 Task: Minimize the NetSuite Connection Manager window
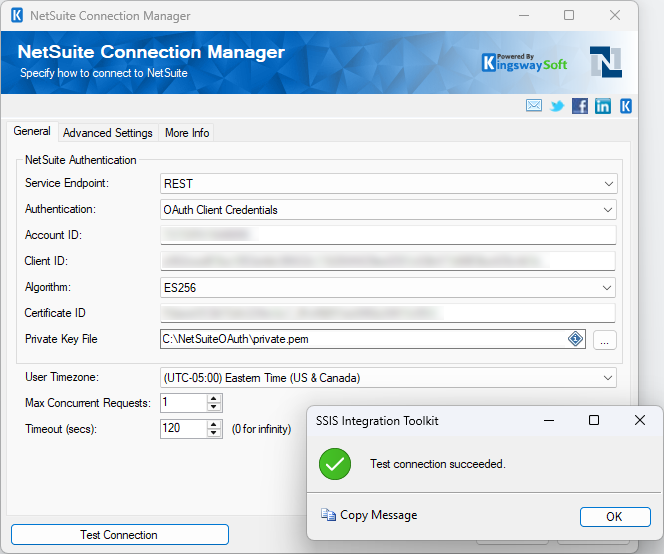524,16
